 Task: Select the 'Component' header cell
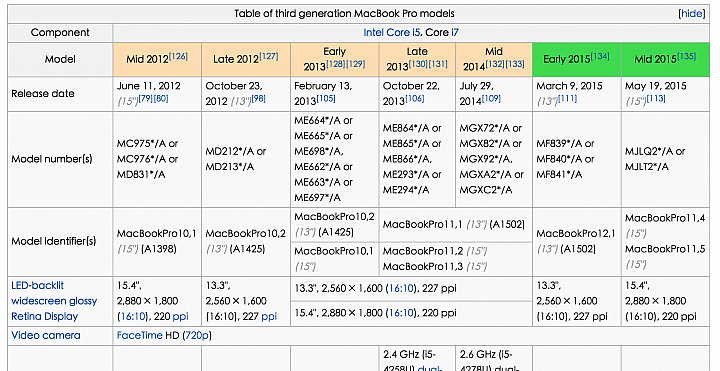coord(60,33)
